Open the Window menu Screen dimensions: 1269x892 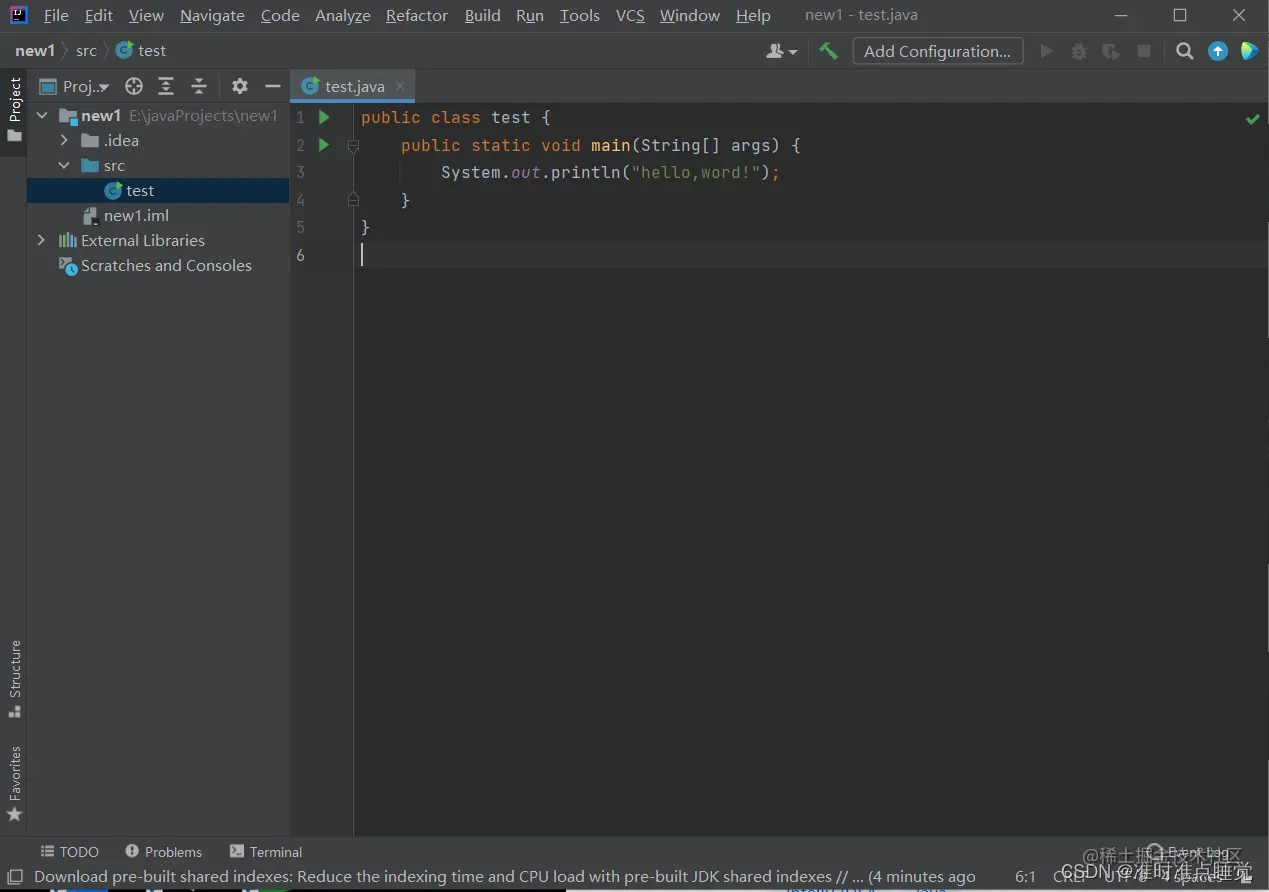click(x=690, y=16)
